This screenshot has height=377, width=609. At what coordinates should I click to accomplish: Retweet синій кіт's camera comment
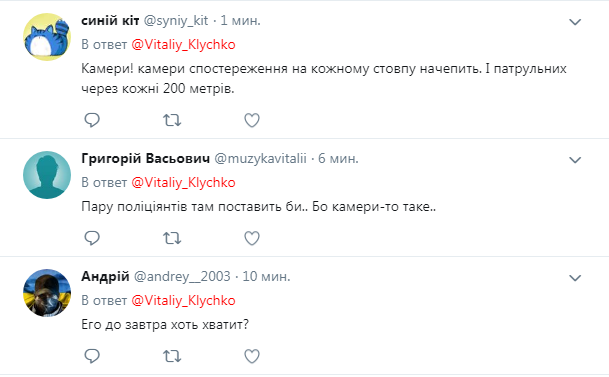pyautogui.click(x=172, y=120)
